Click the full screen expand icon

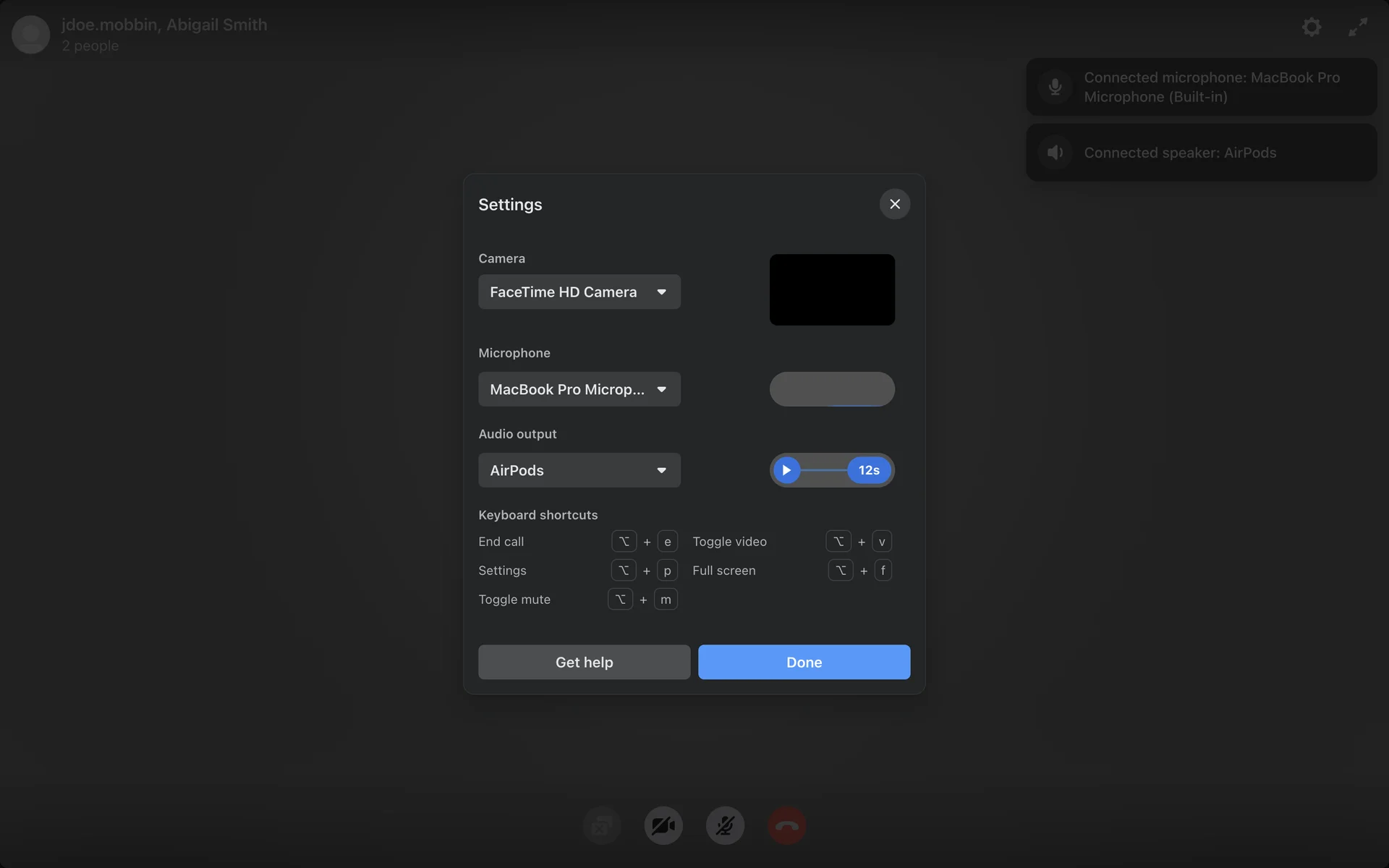point(1358,27)
